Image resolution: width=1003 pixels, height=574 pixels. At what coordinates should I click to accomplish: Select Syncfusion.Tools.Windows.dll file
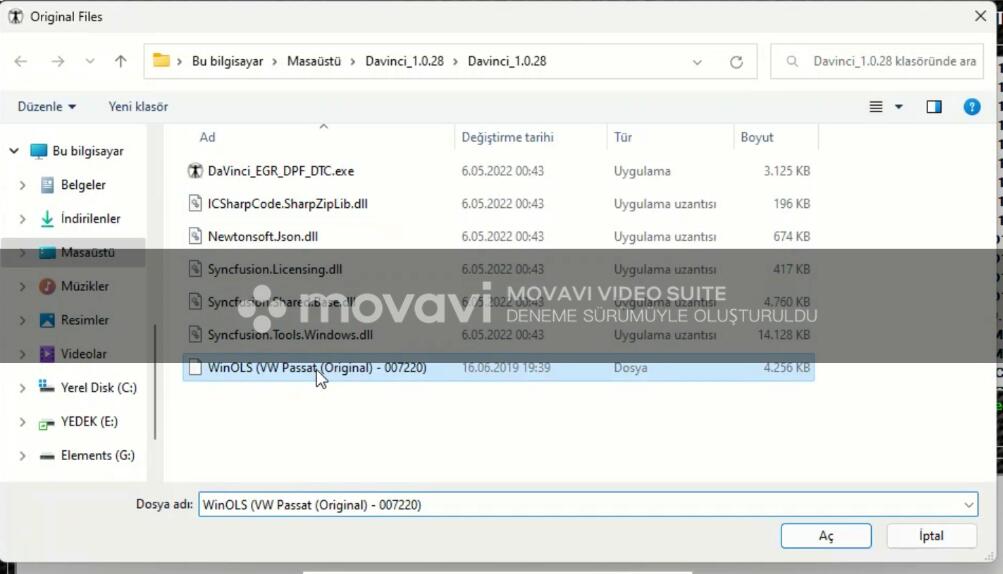pos(290,335)
